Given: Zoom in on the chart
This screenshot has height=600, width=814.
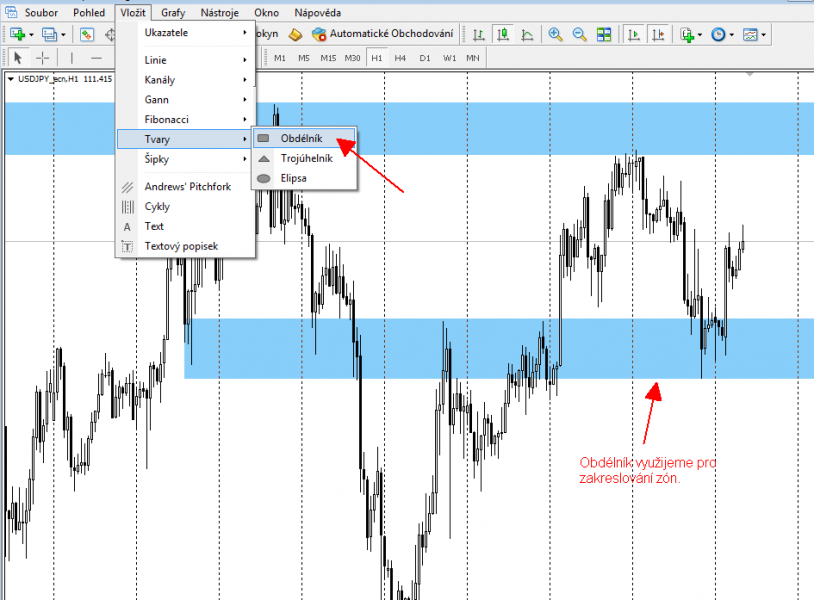Looking at the screenshot, I should [x=554, y=33].
